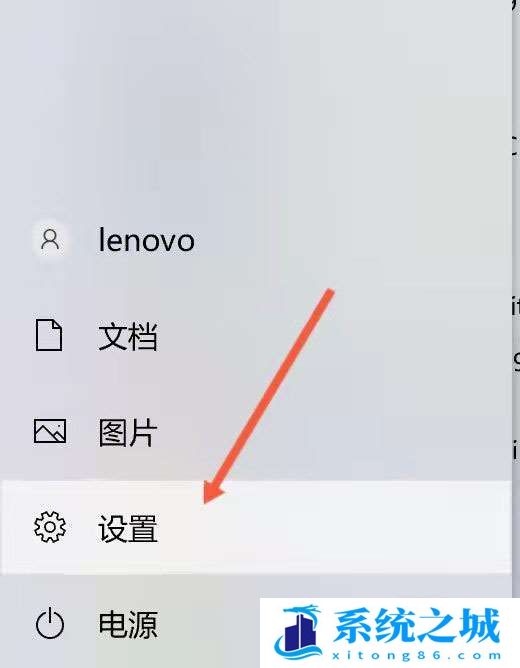Screen dimensions: 520x668
Task: Select the lenovo account name text
Action: (147, 240)
